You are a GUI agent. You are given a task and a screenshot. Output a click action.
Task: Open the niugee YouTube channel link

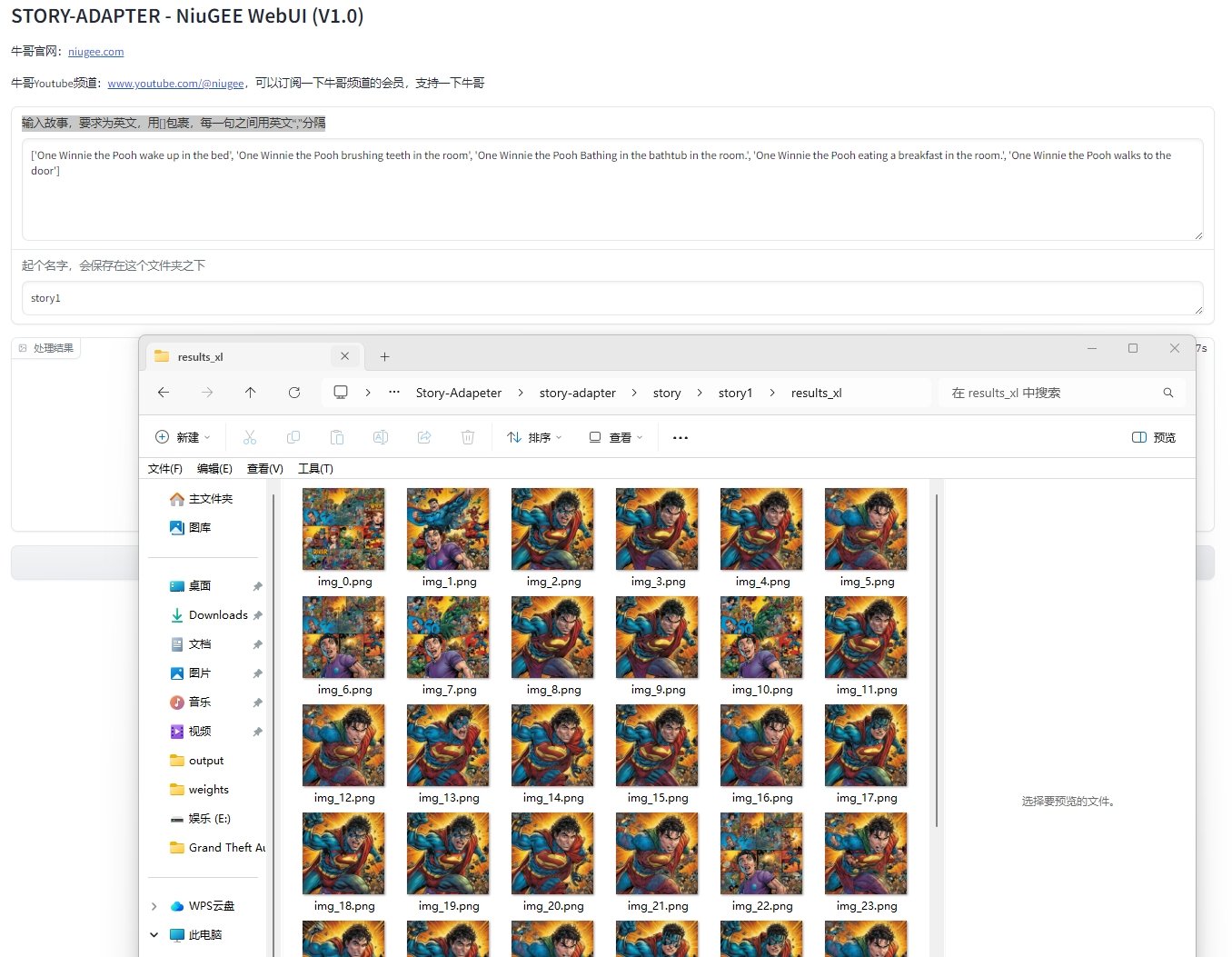(175, 84)
